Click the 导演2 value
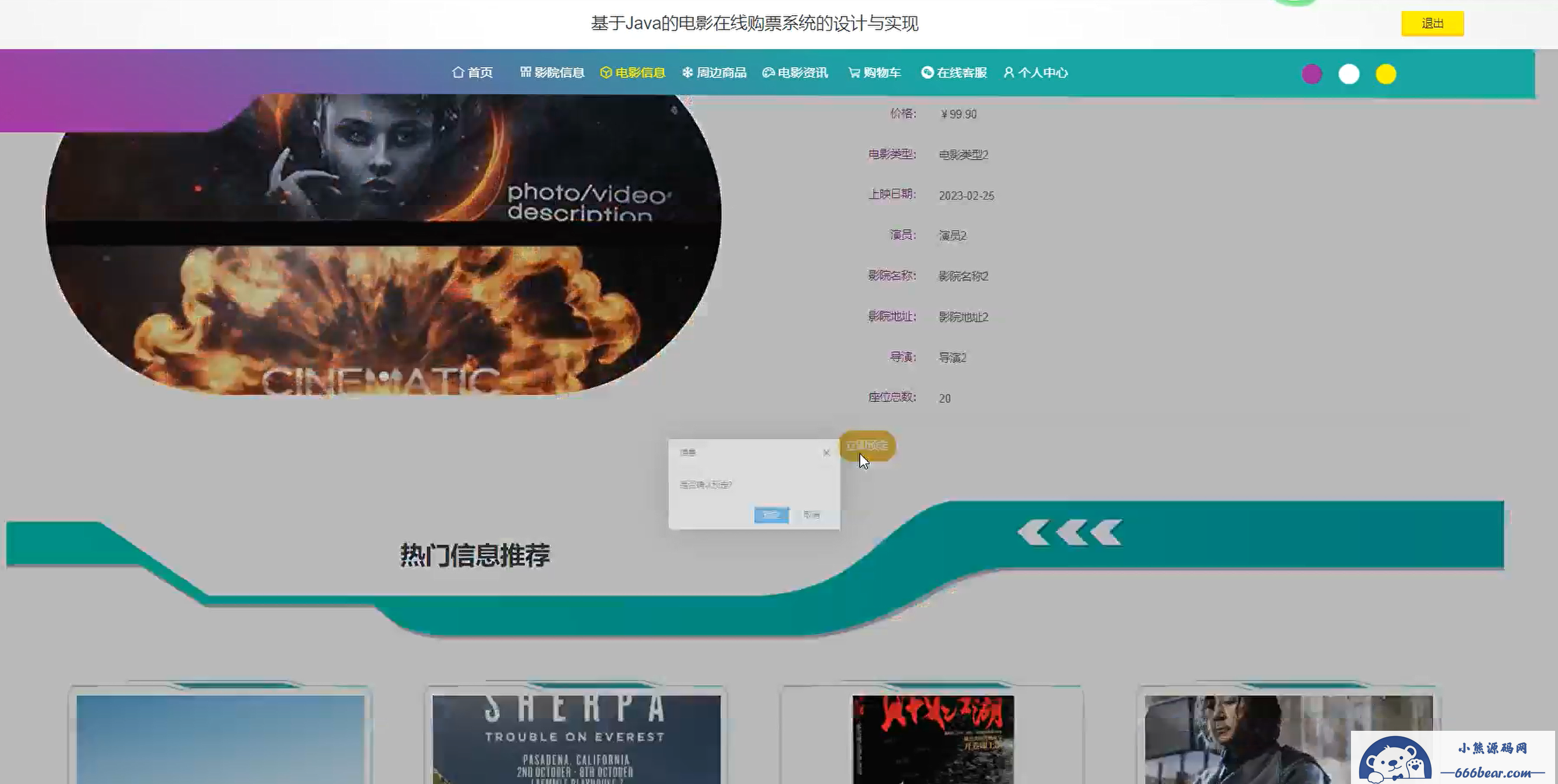 click(952, 358)
